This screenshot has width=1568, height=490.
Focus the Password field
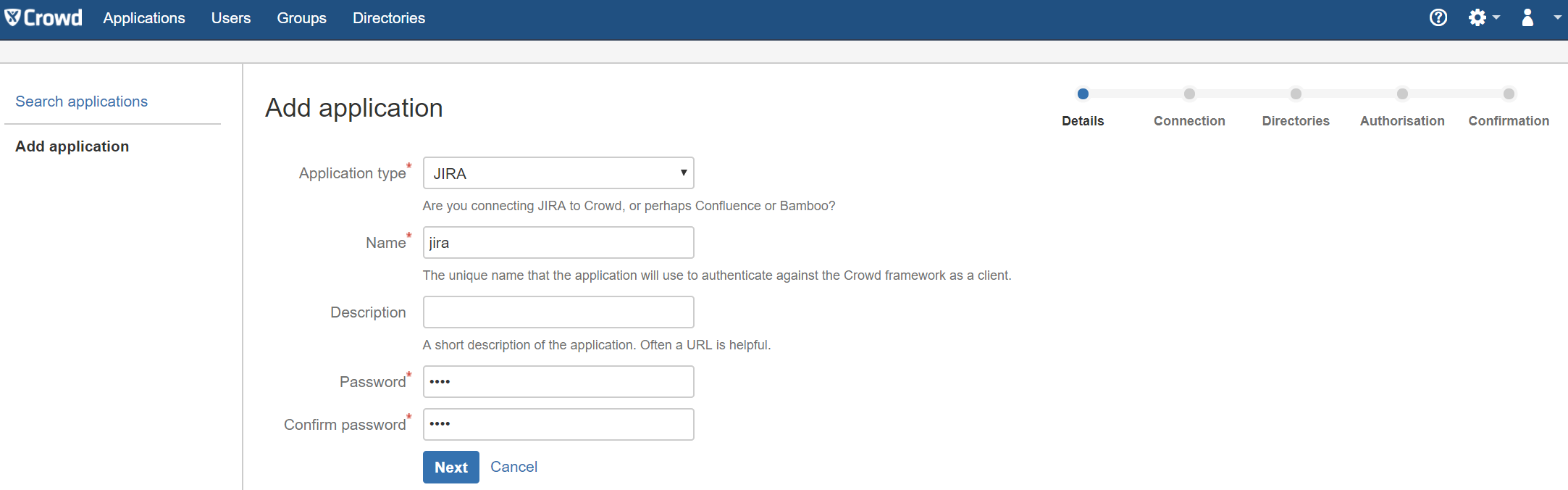(558, 382)
